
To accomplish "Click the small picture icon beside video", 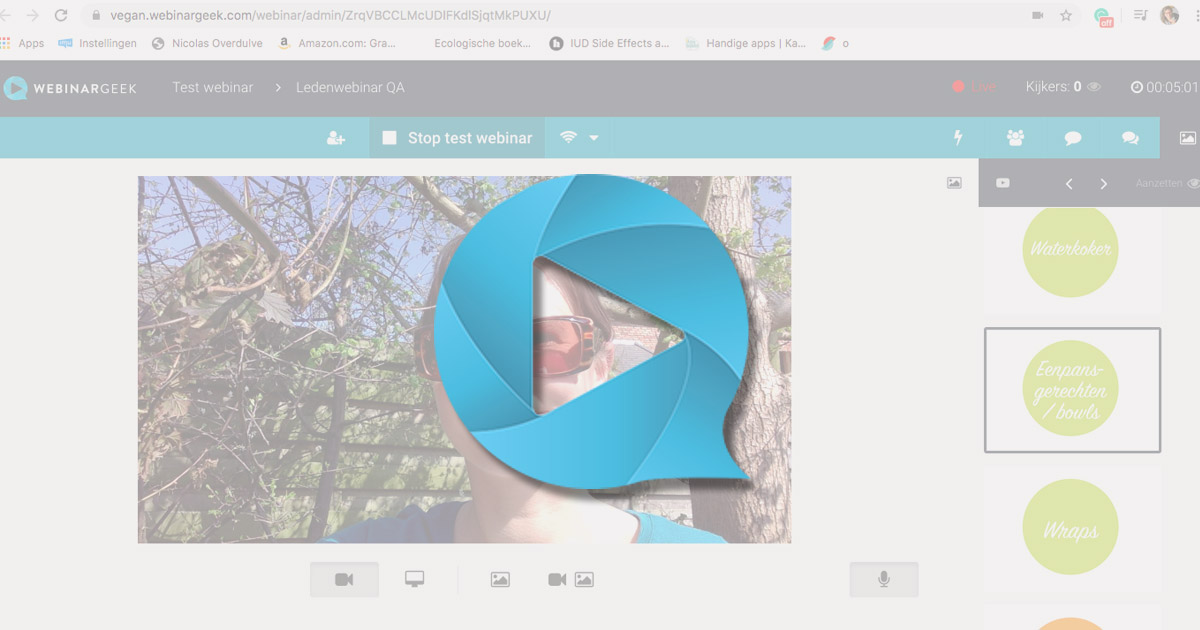I will pos(954,183).
